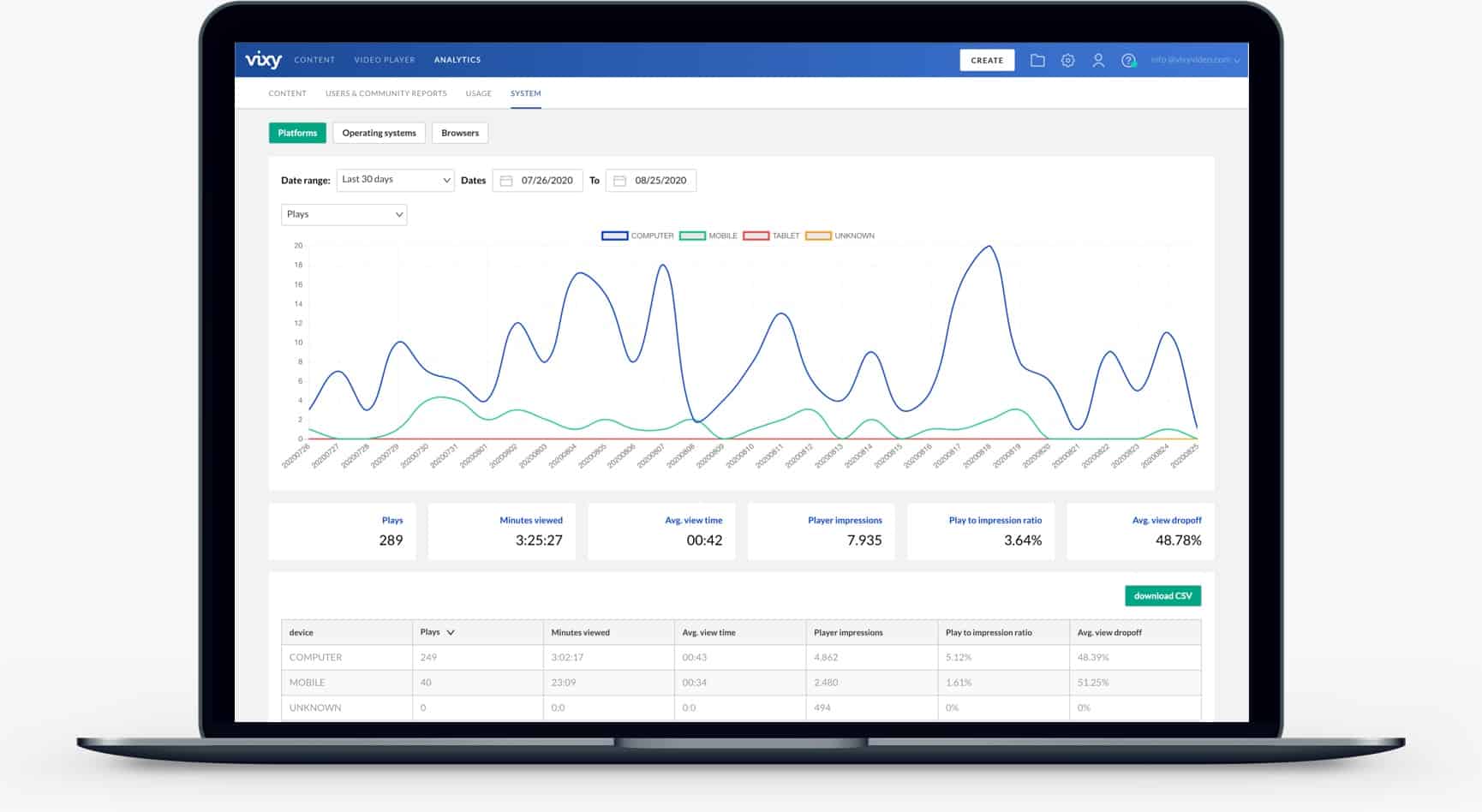The image size is (1482, 812).
Task: Expand the account email dropdown
Action: pyautogui.click(x=1196, y=60)
